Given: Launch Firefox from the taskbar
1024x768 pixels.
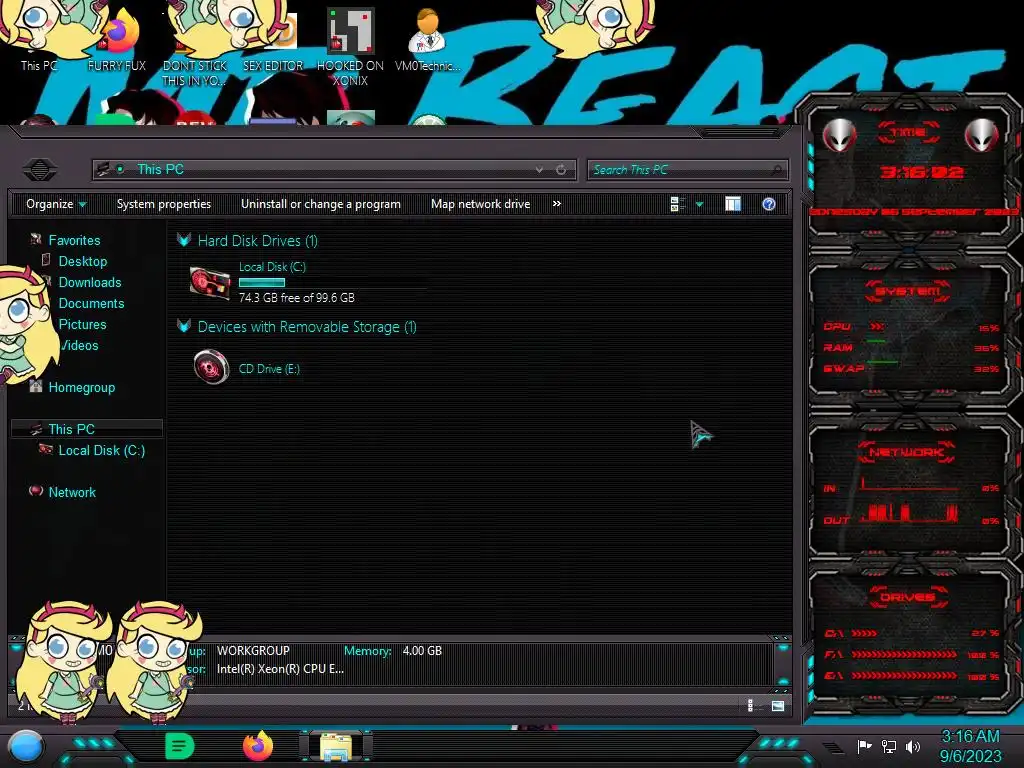Looking at the screenshot, I should (x=258, y=746).
